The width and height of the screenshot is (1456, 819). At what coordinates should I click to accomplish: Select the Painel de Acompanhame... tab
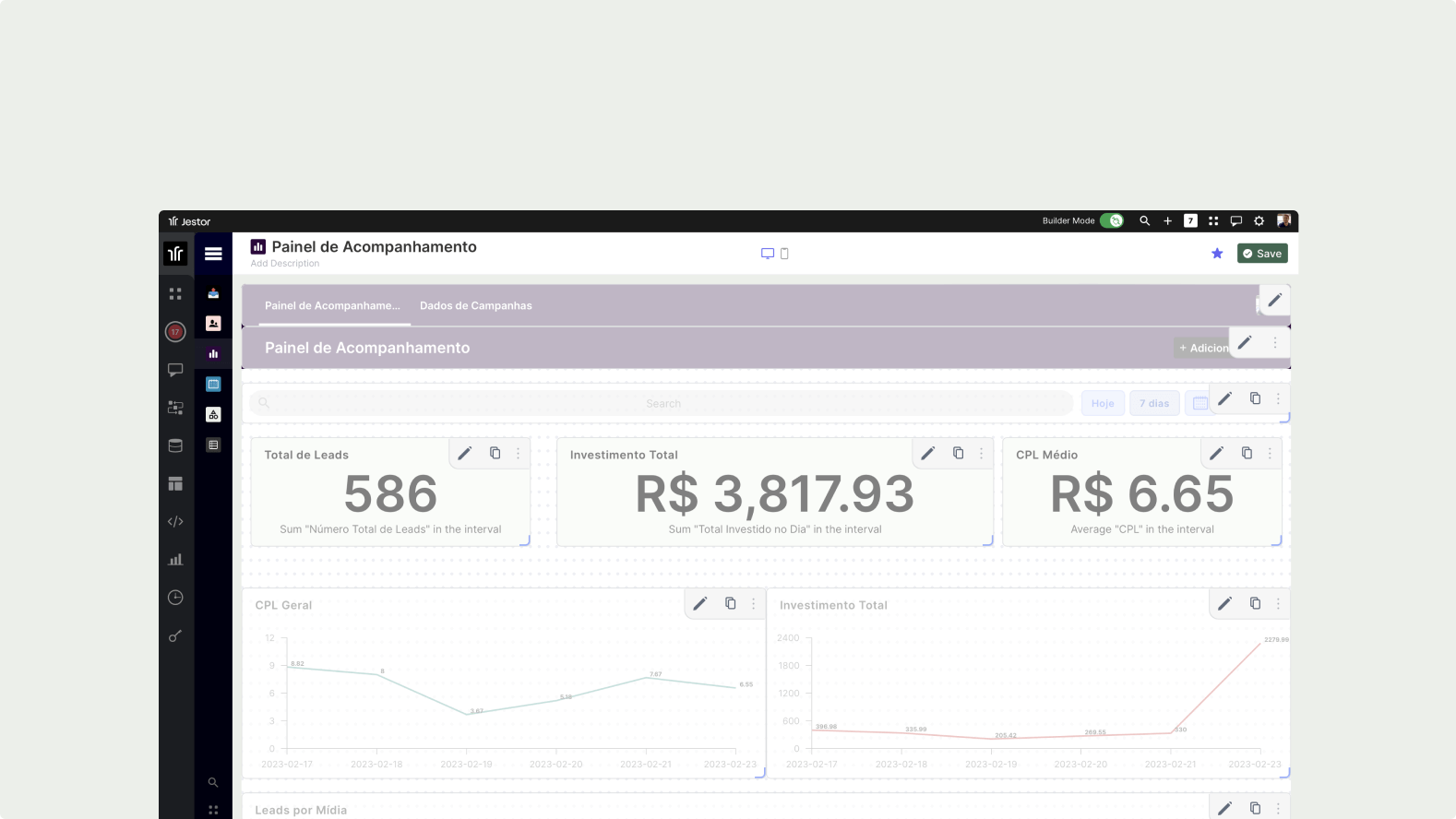pos(333,306)
